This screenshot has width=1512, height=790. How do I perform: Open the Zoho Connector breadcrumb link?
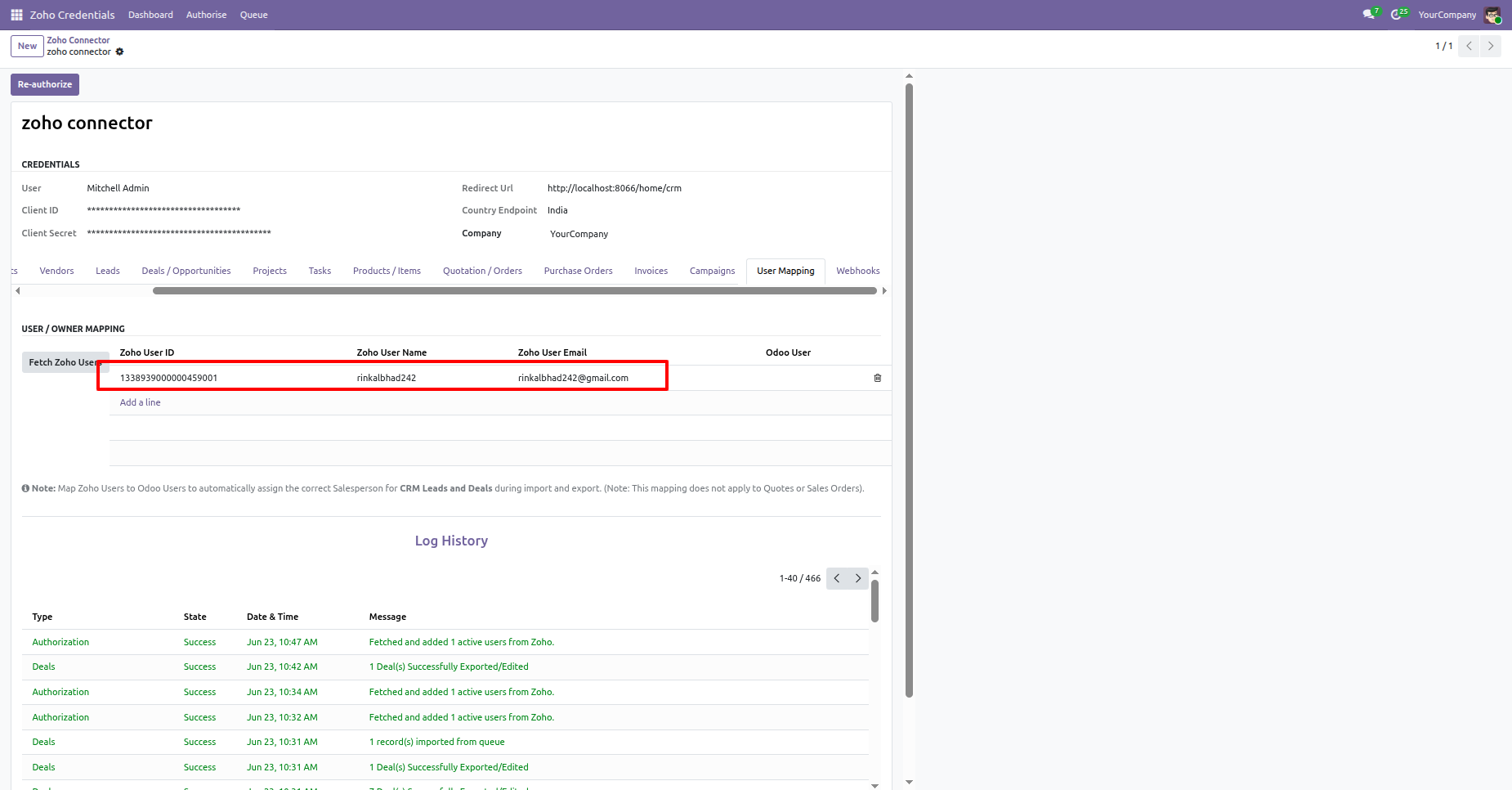(78, 40)
